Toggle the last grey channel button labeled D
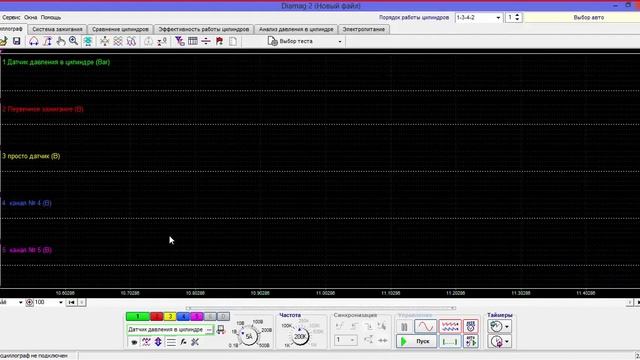The image size is (640, 360). click(223, 316)
